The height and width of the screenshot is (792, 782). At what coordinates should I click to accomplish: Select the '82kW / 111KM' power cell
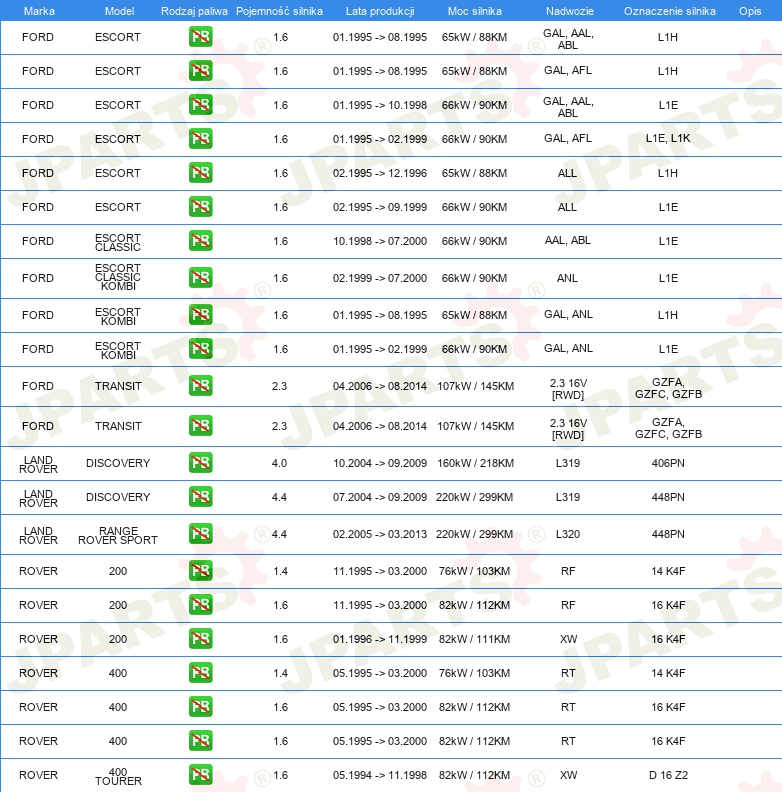(474, 639)
